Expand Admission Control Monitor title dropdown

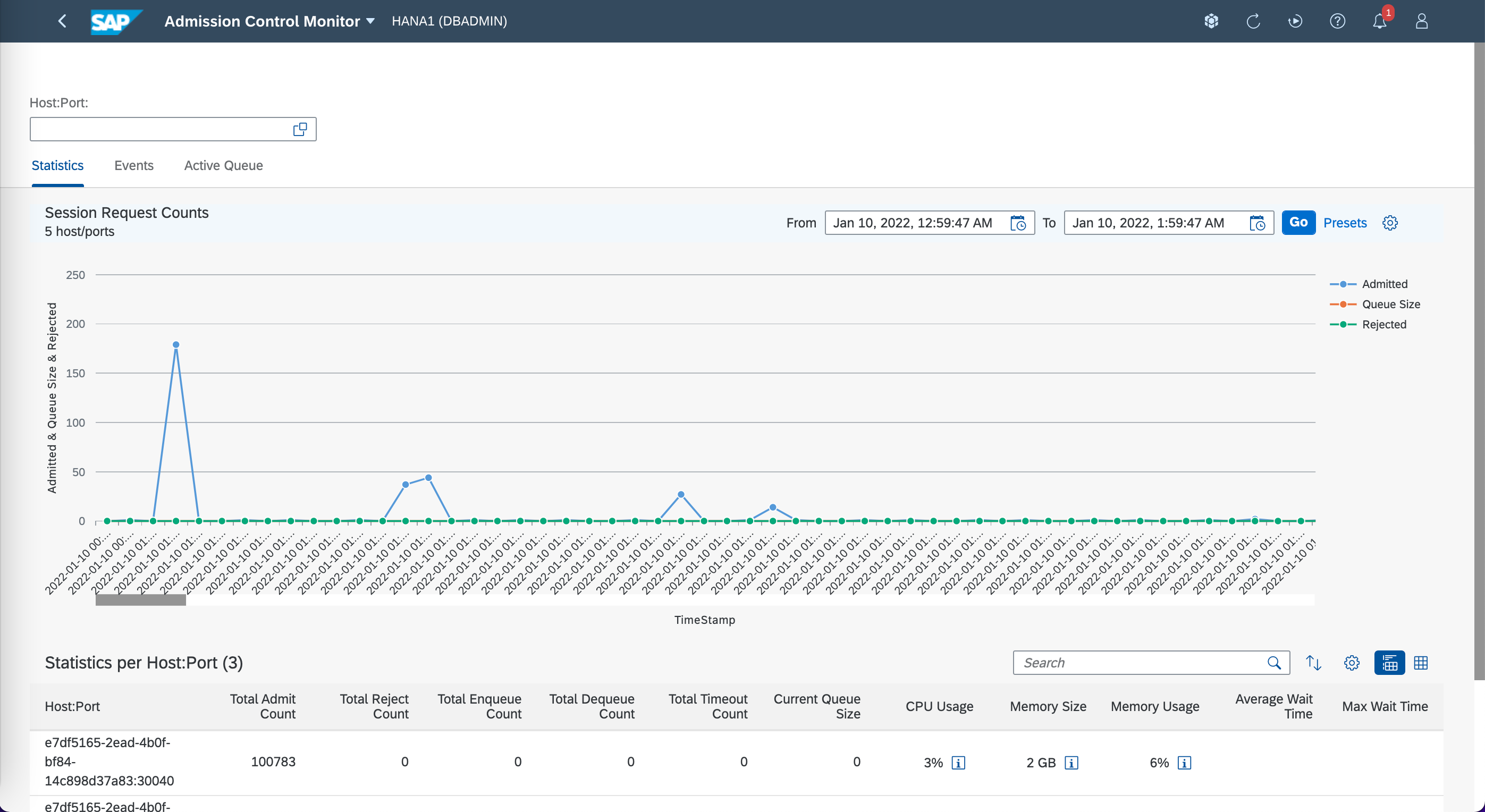(370, 21)
